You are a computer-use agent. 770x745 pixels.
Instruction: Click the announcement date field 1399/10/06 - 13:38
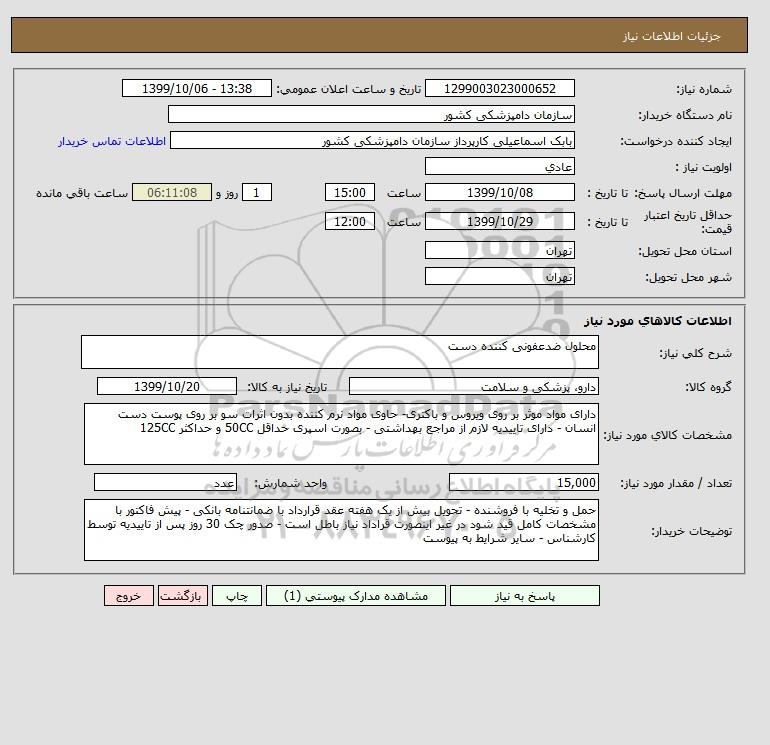(196, 88)
